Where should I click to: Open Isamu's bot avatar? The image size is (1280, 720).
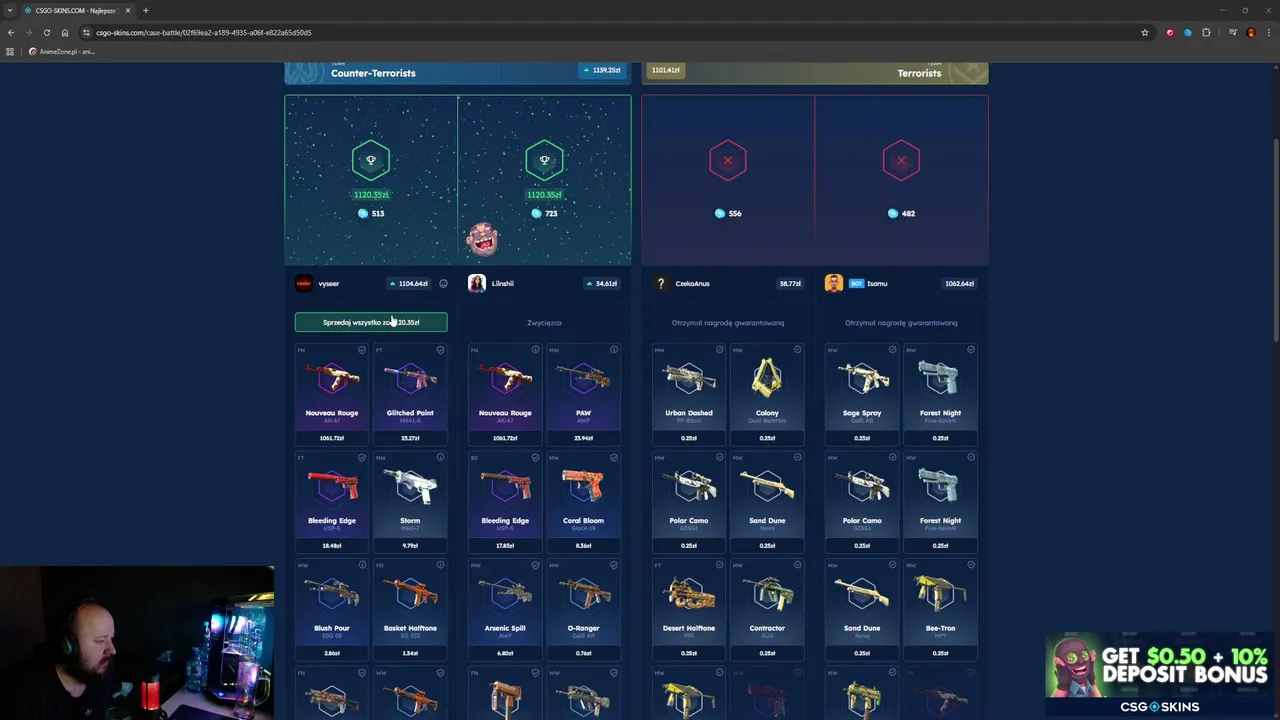833,283
